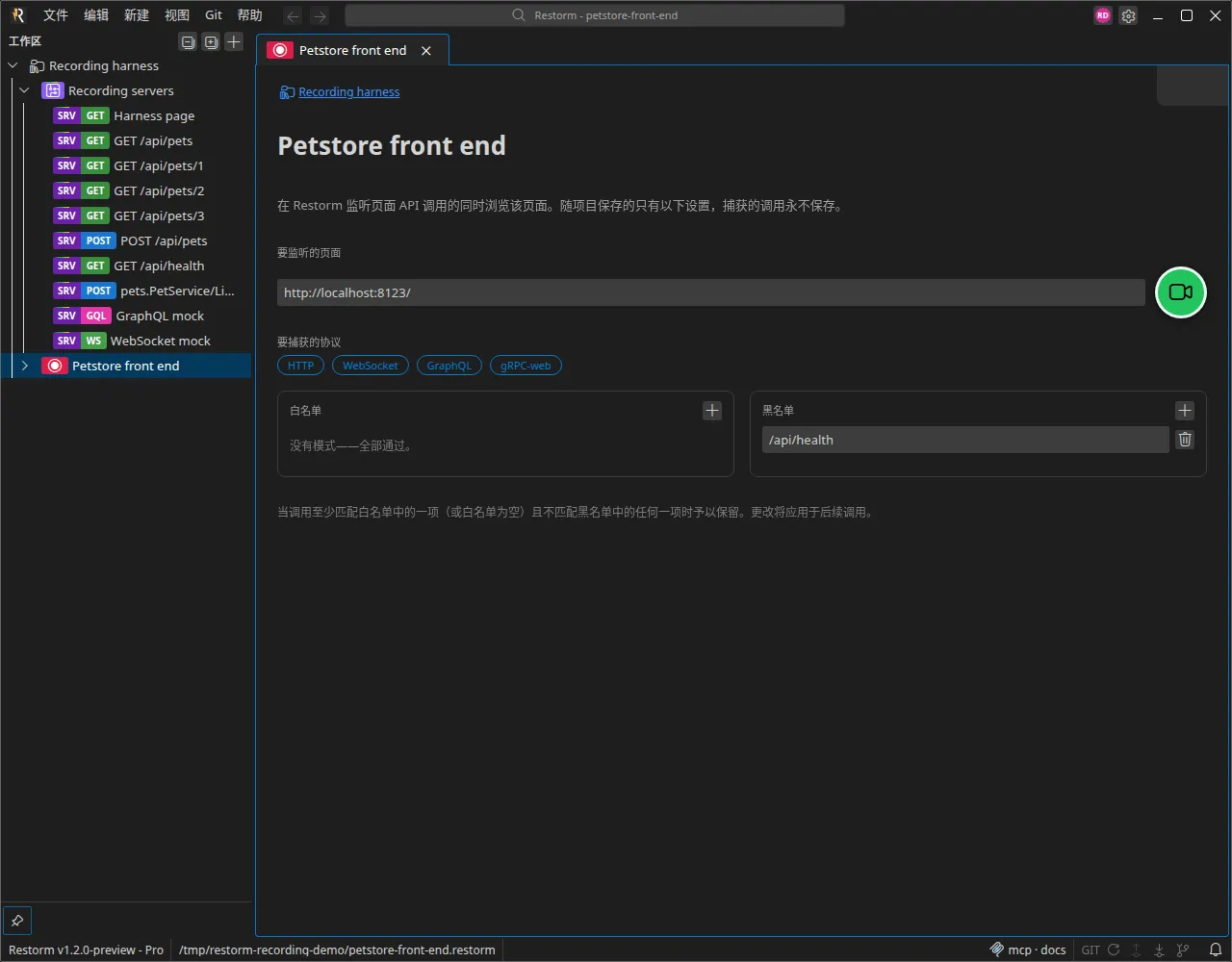Collapse the Recording servers folder
1232x962 pixels.
tap(25, 90)
